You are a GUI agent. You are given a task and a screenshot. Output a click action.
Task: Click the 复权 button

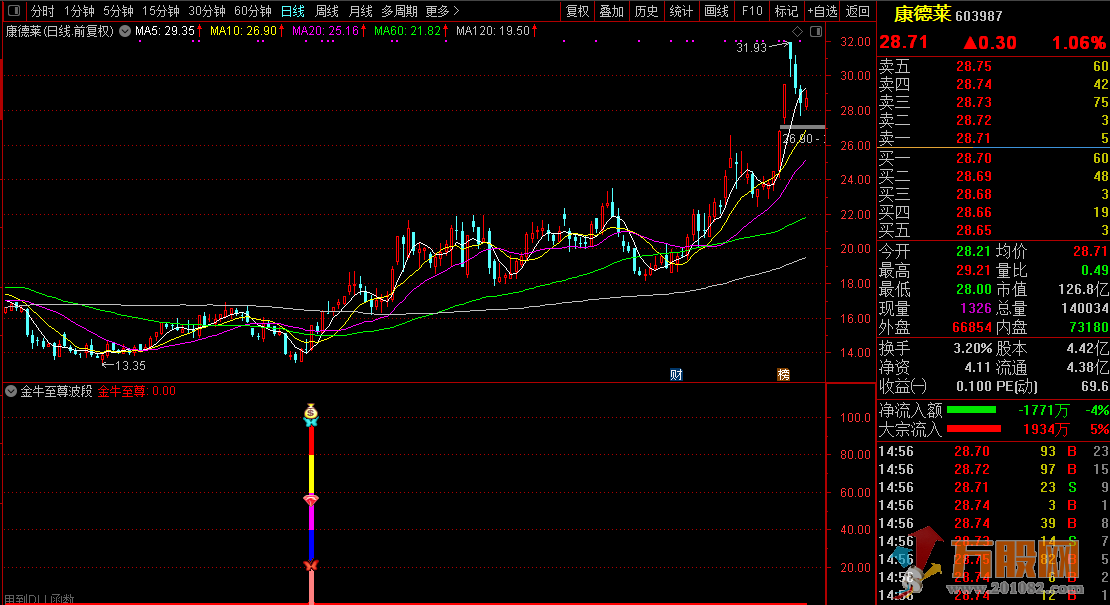point(578,11)
